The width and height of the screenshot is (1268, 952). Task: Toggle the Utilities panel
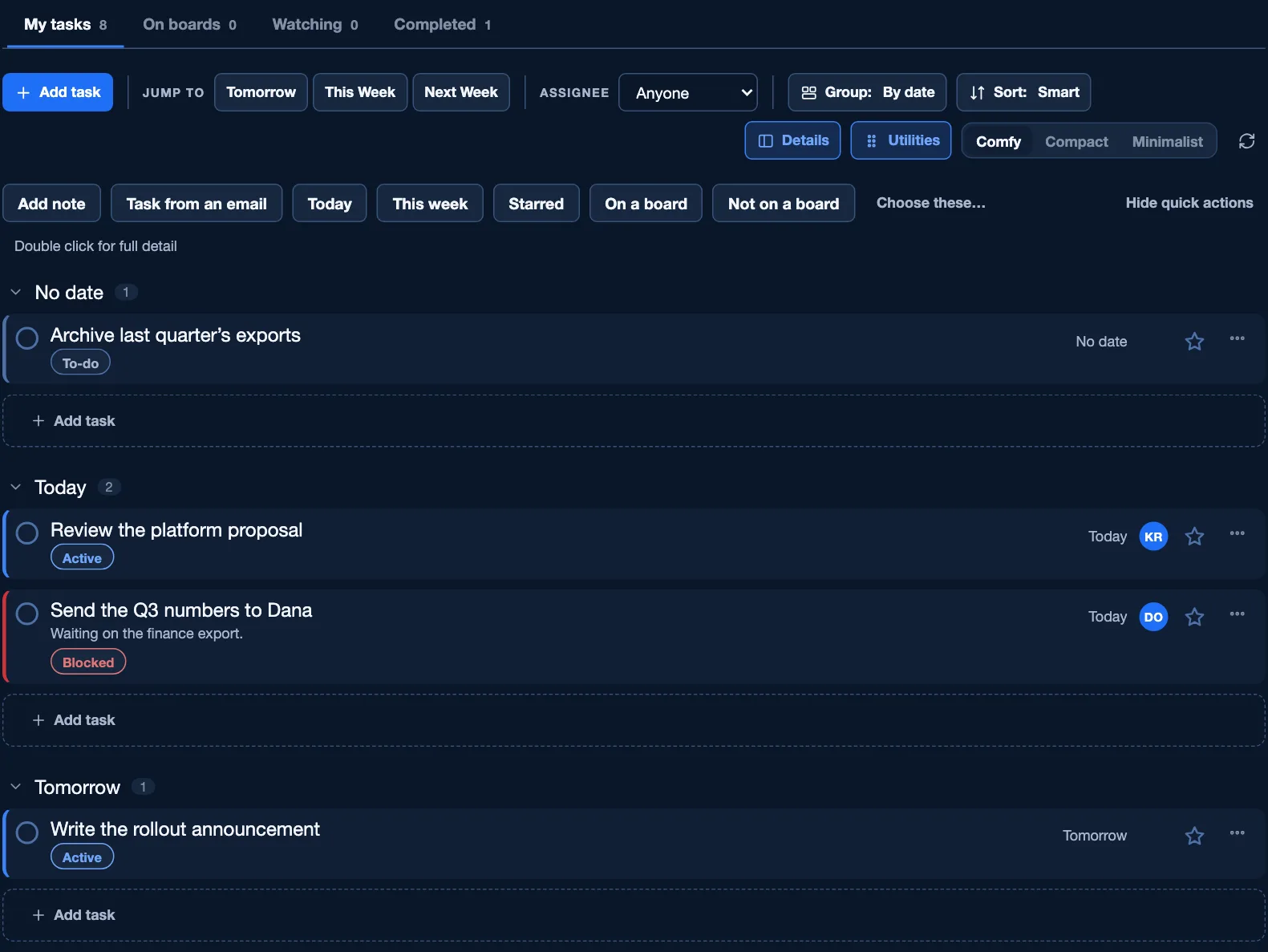901,140
